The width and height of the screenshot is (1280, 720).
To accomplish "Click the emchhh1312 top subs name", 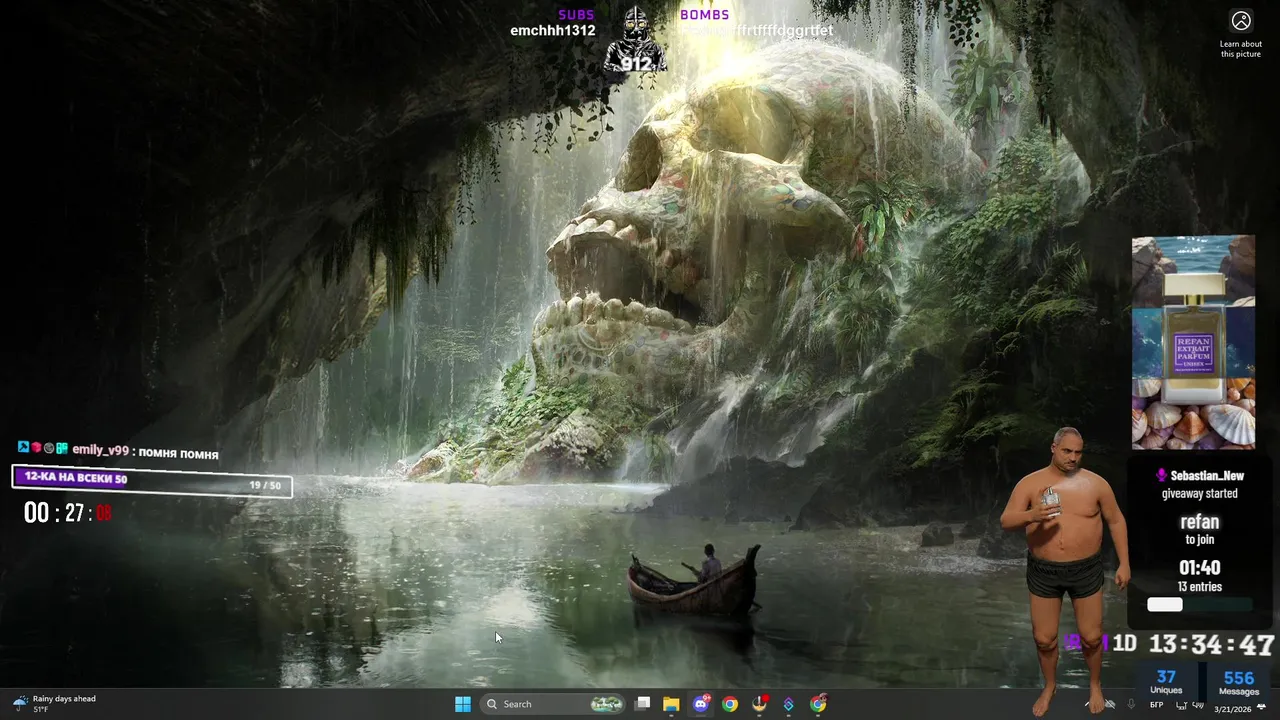I will (x=553, y=31).
